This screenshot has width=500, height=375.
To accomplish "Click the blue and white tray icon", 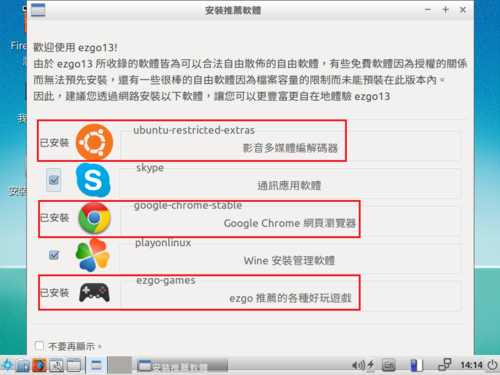I will pos(416,365).
